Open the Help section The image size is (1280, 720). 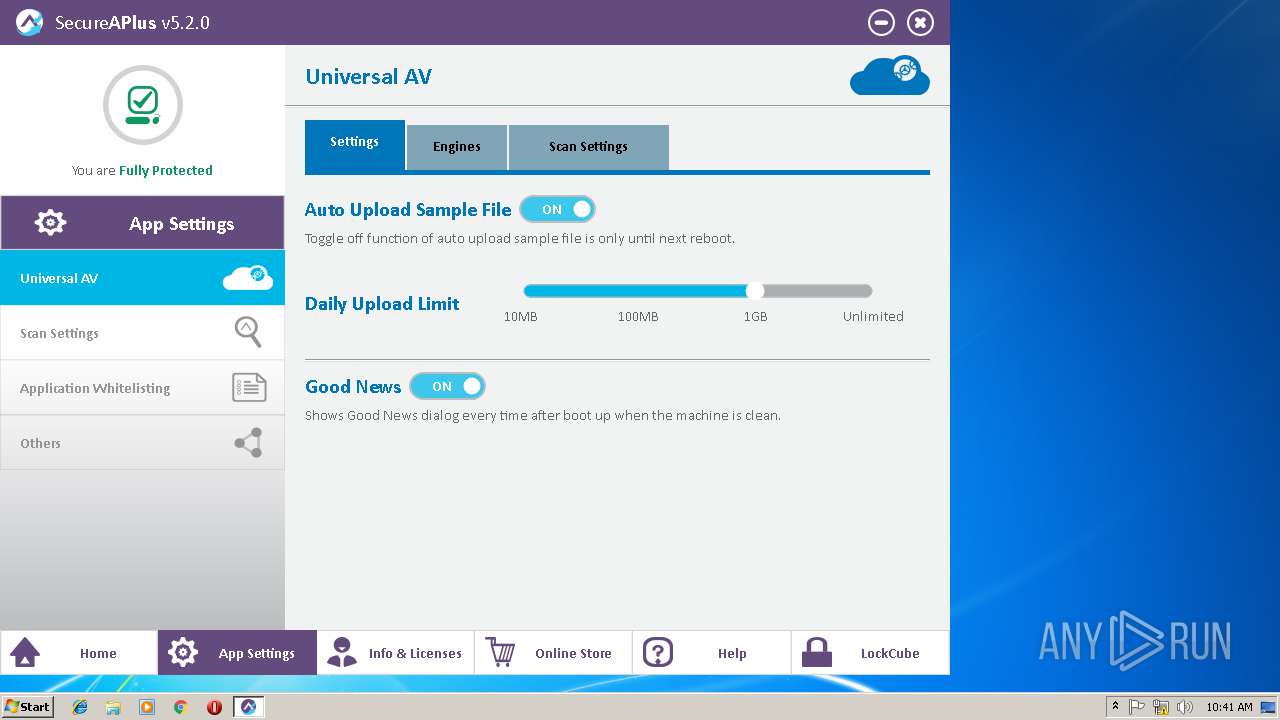pos(712,653)
